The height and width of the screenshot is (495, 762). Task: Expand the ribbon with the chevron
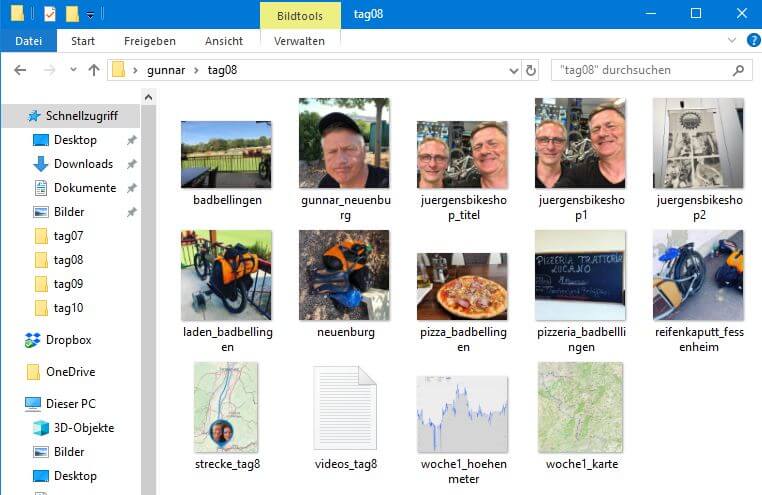[732, 40]
